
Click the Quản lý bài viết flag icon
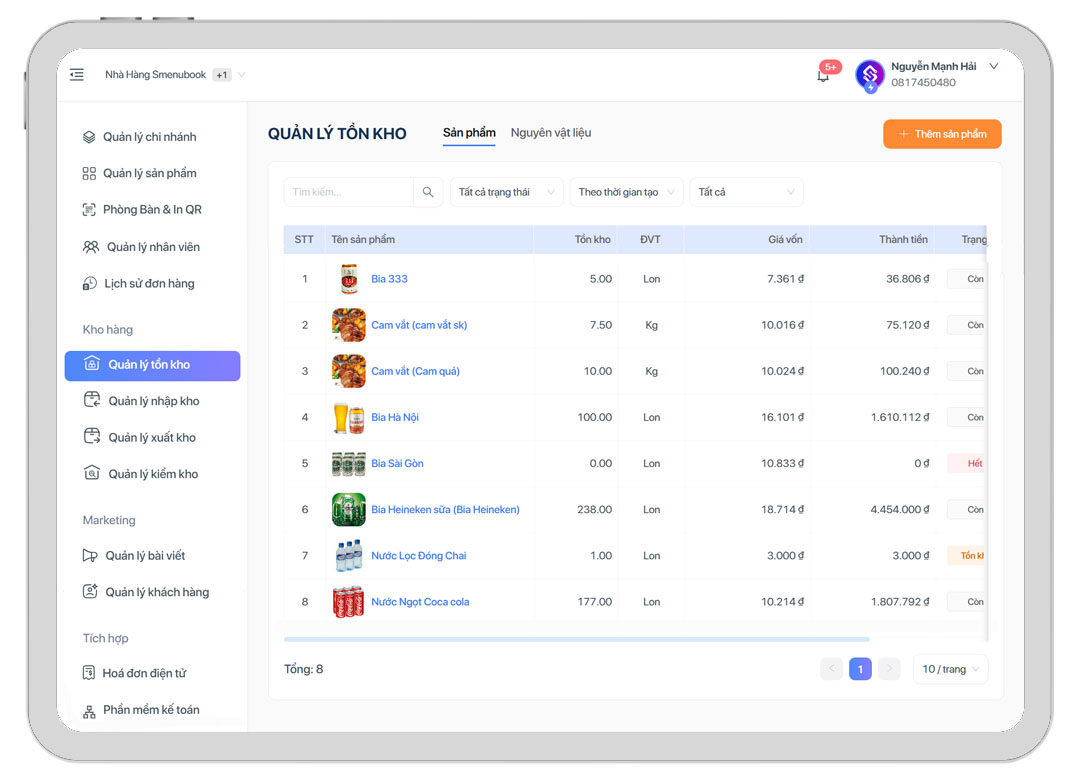[x=90, y=555]
